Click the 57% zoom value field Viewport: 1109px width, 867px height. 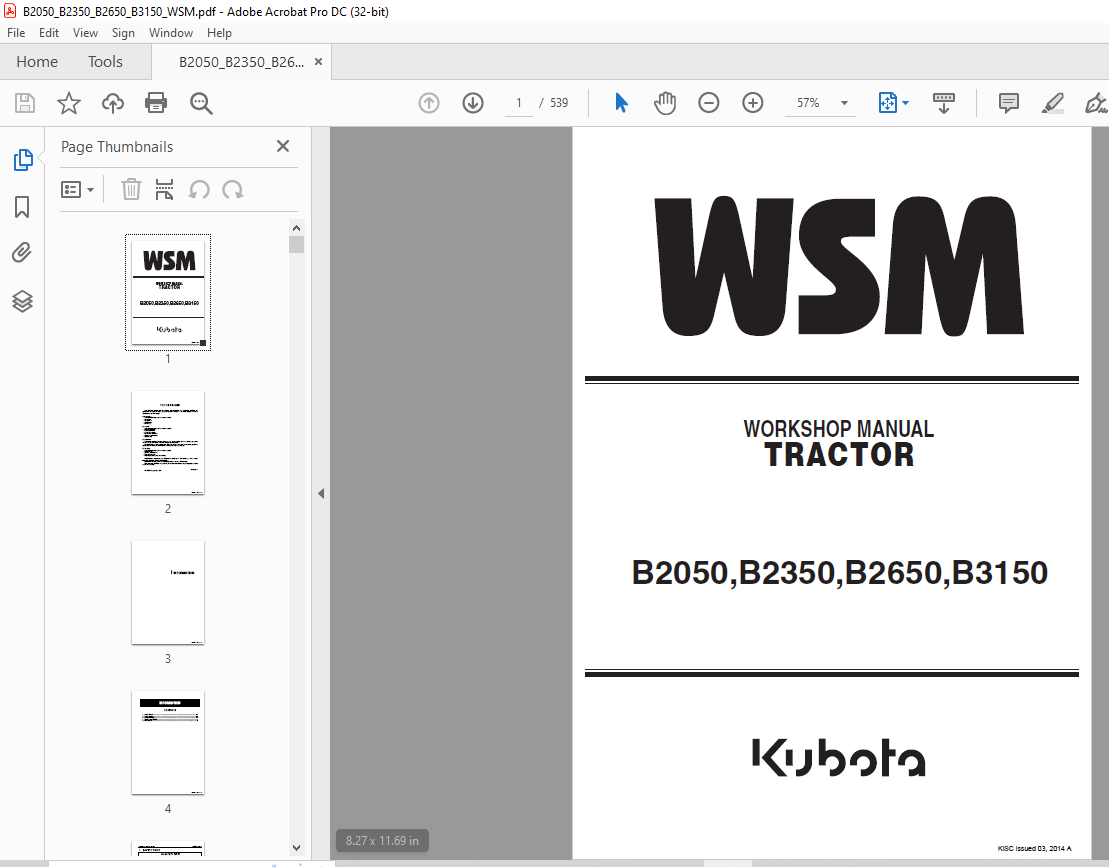click(x=808, y=103)
